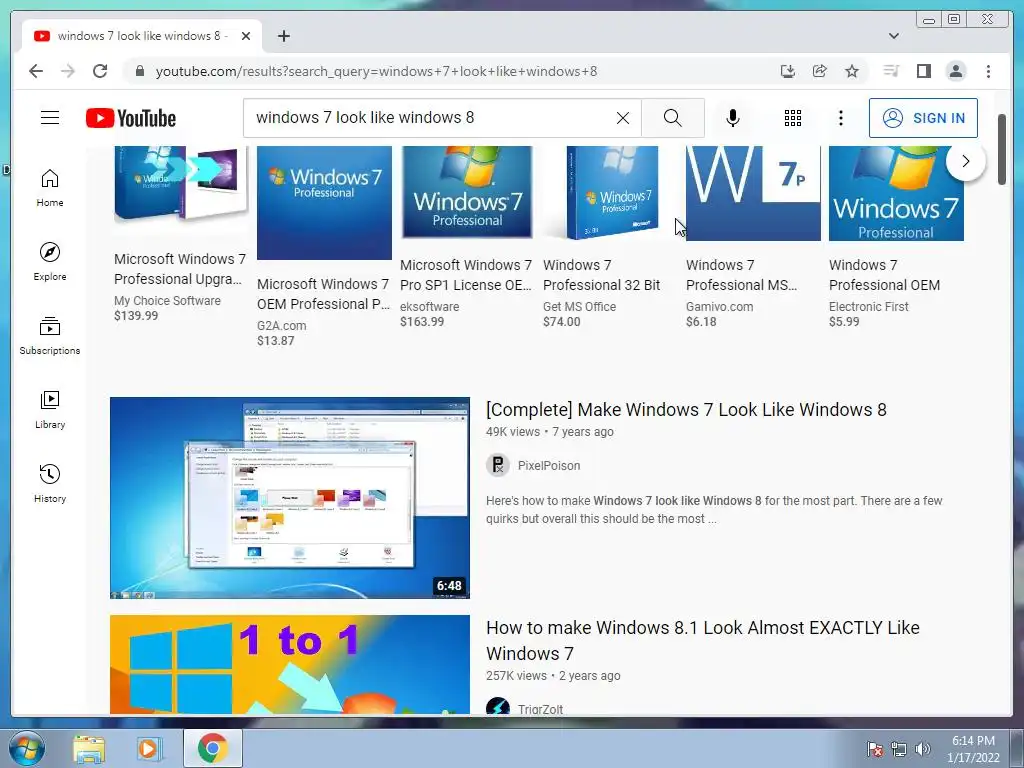Open a new tab with the plus button
Viewport: 1024px width, 768px height.
[283, 36]
